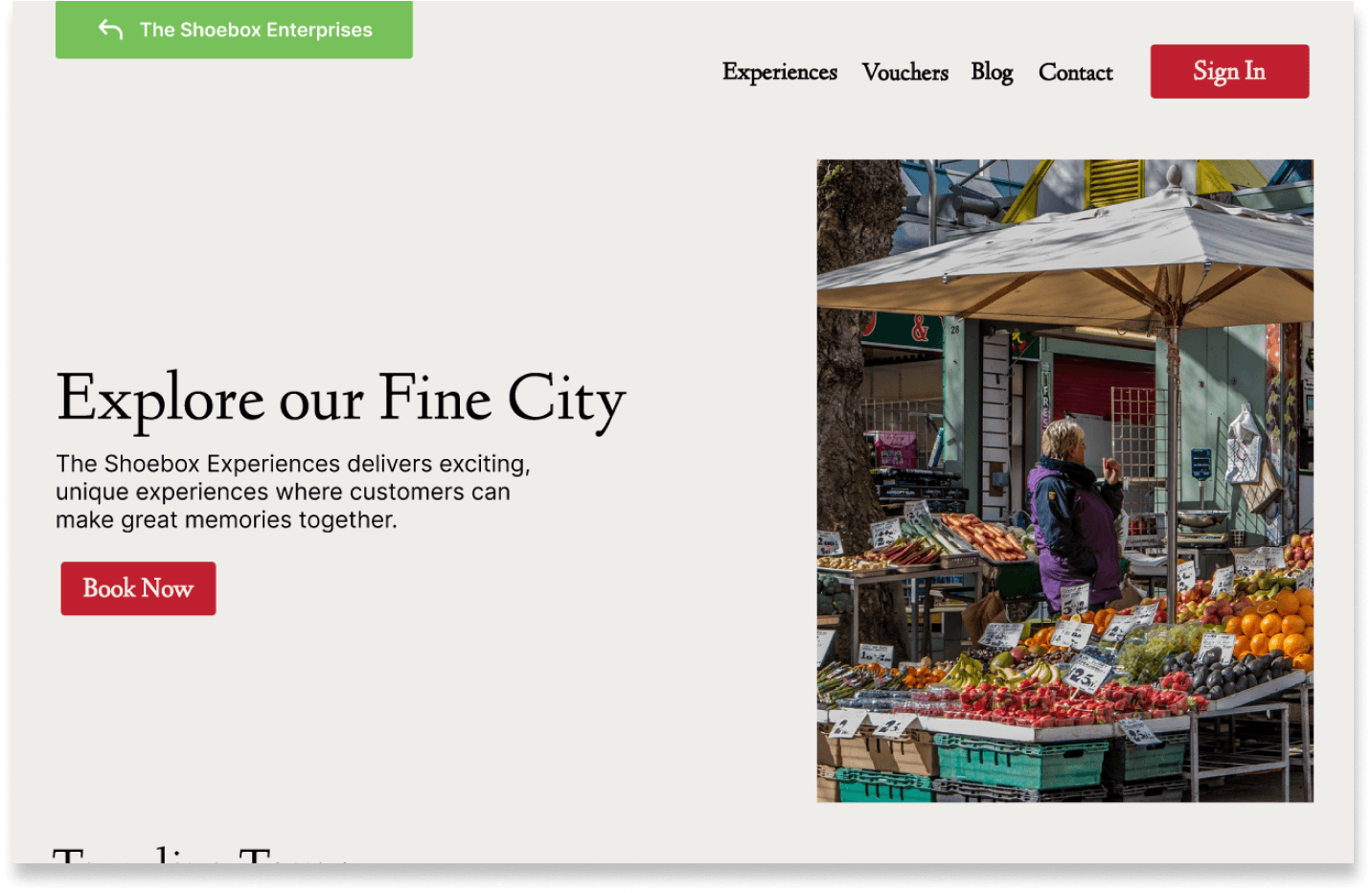Open the Experiences menu item
This screenshot has width=1372, height=893.
tap(780, 72)
